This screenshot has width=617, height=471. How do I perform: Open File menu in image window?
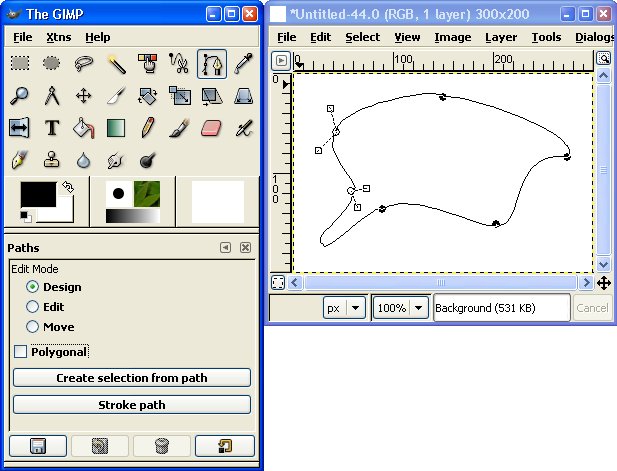click(x=286, y=37)
